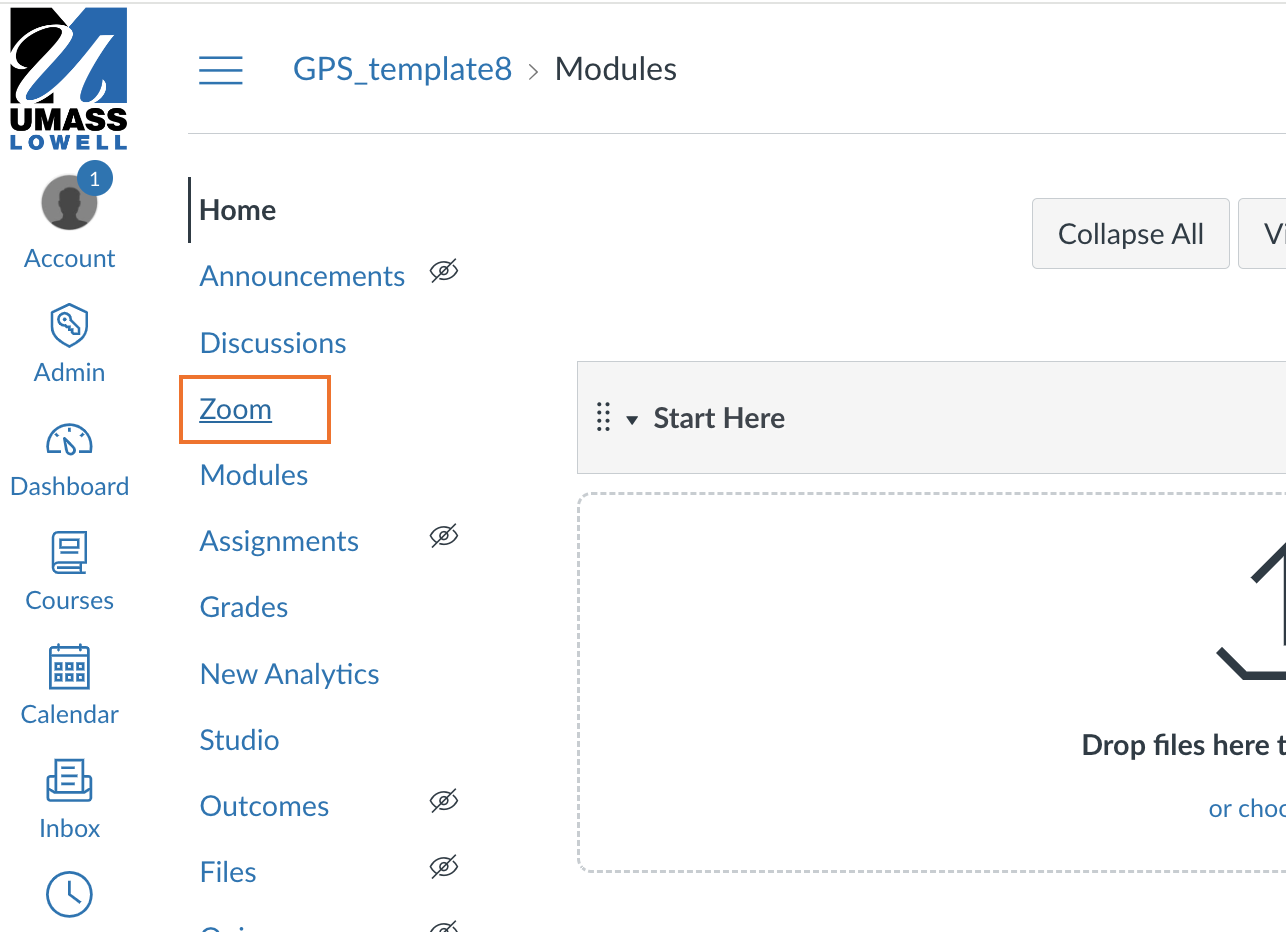Click the notification badge on Account

point(95,179)
